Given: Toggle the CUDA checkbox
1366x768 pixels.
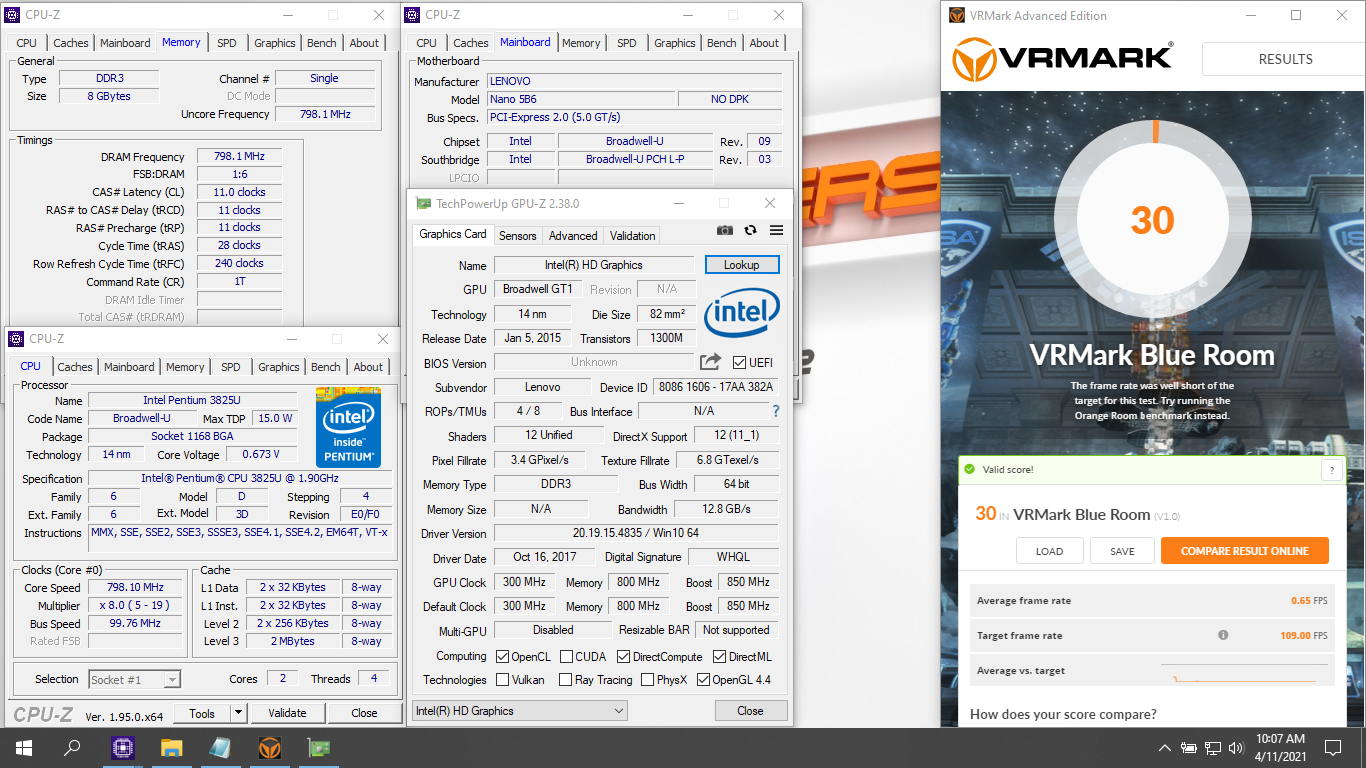Looking at the screenshot, I should [566, 657].
